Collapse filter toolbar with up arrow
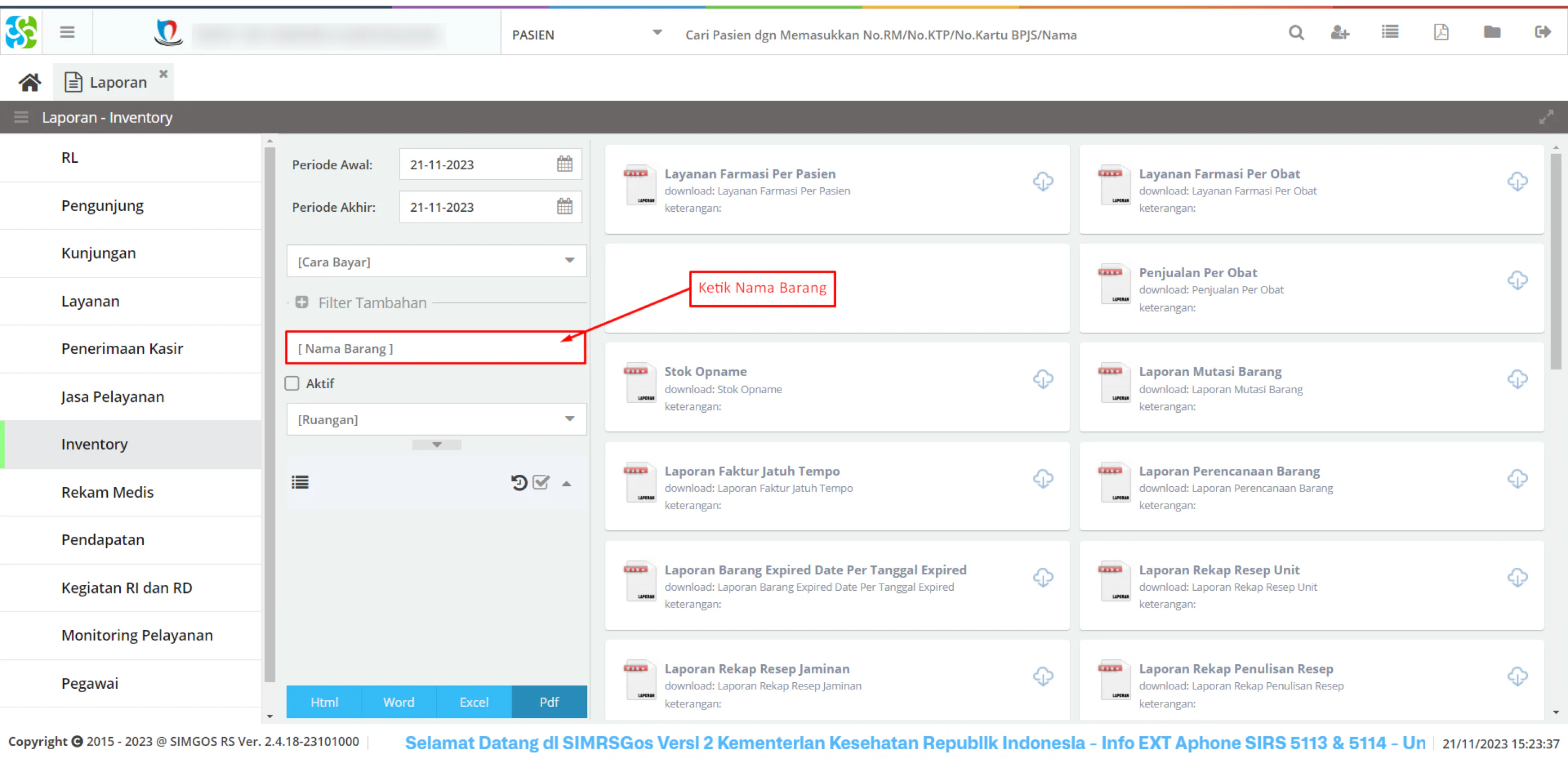Image resolution: width=1568 pixels, height=759 pixels. coord(566,484)
